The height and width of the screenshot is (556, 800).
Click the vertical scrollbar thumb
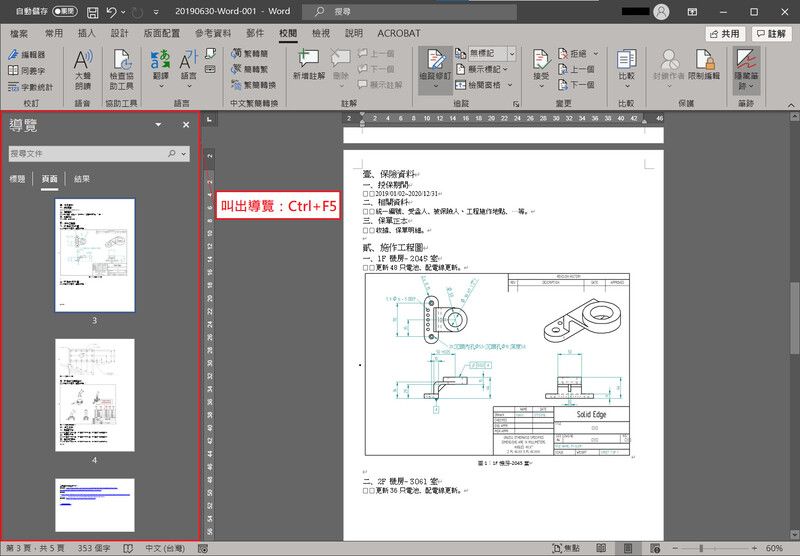(794, 318)
